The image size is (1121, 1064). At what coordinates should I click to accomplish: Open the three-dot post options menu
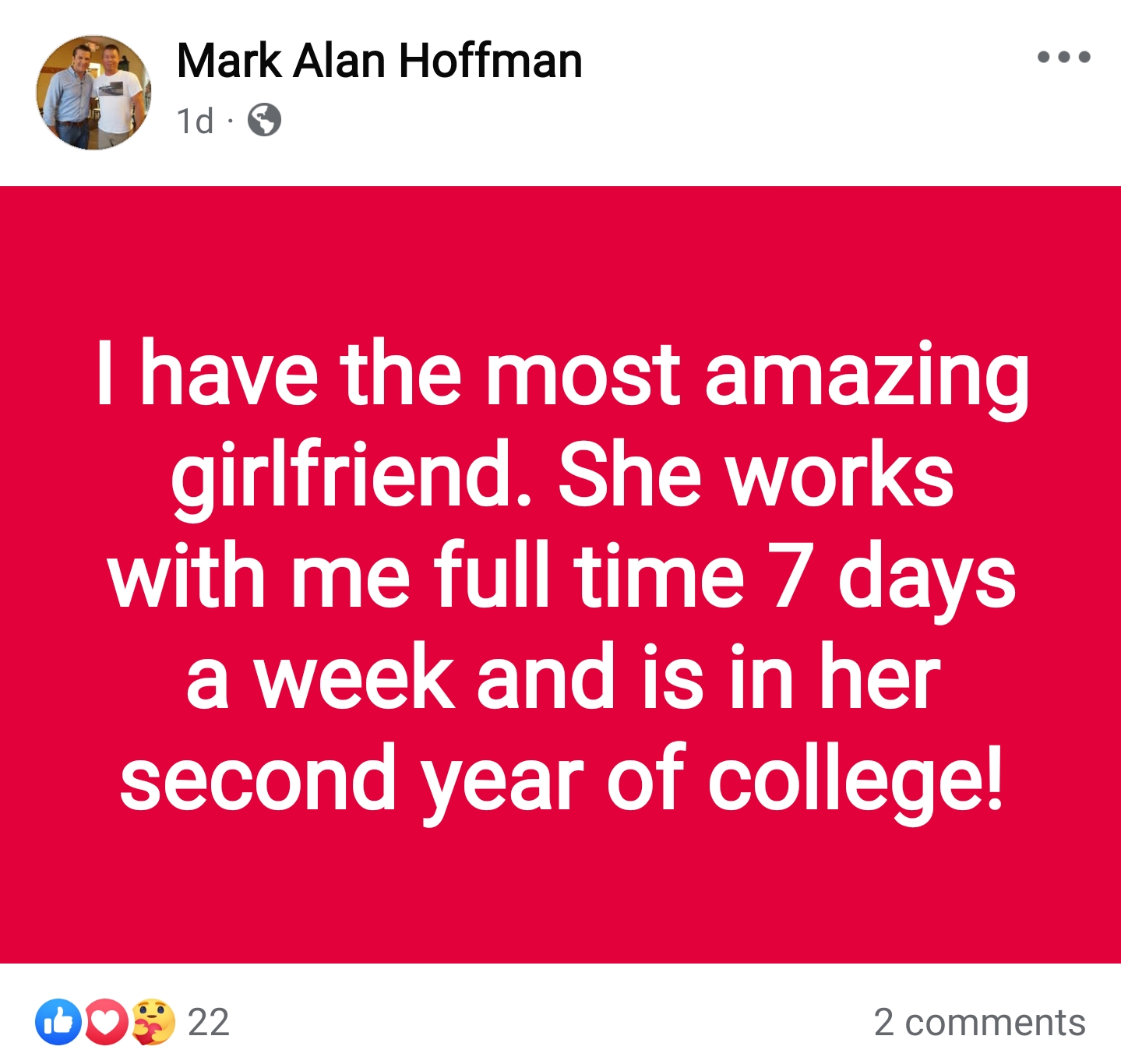[1063, 57]
